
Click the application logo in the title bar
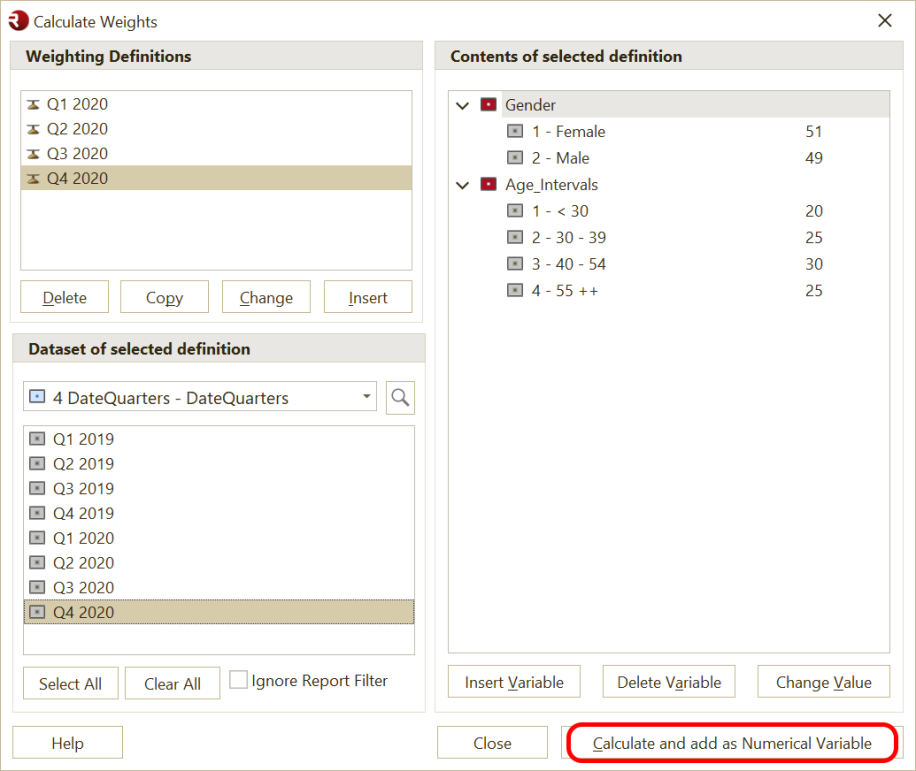coord(17,20)
